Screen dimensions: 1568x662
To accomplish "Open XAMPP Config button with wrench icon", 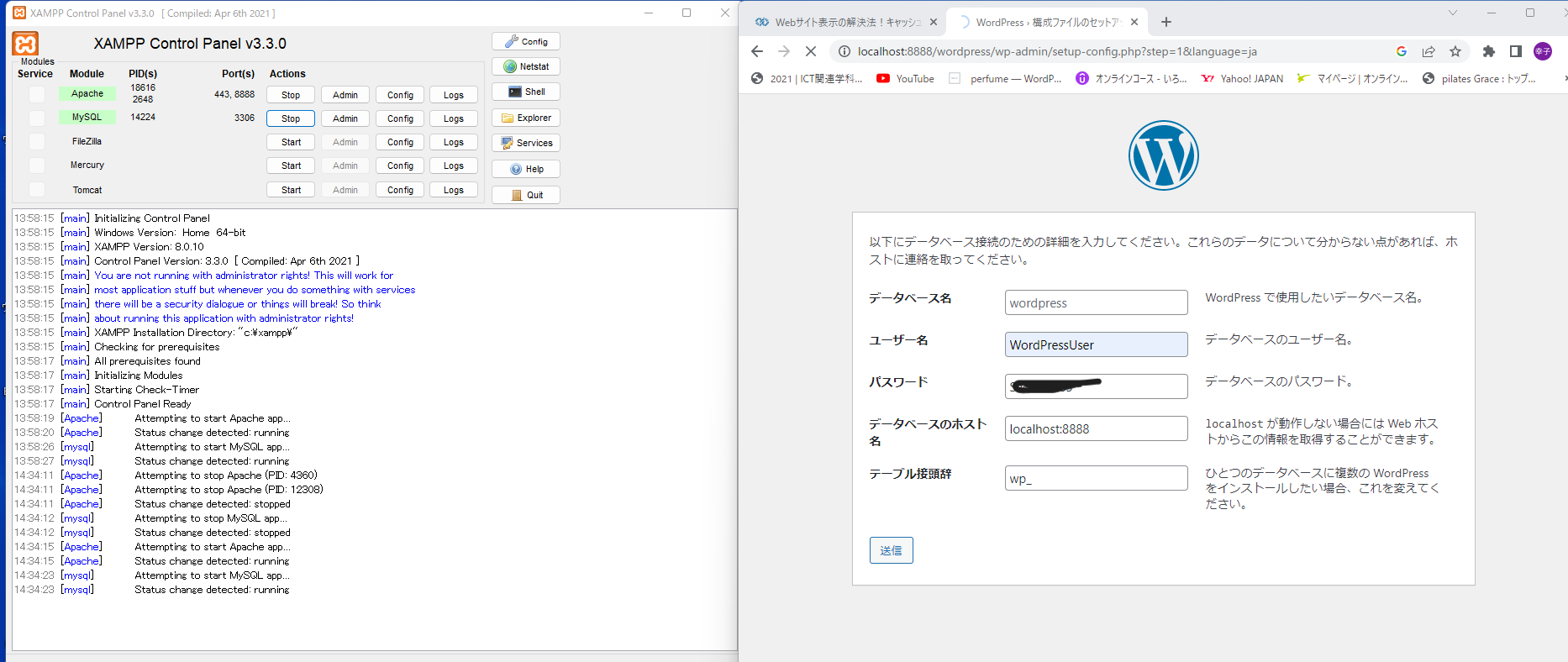I will point(526,41).
